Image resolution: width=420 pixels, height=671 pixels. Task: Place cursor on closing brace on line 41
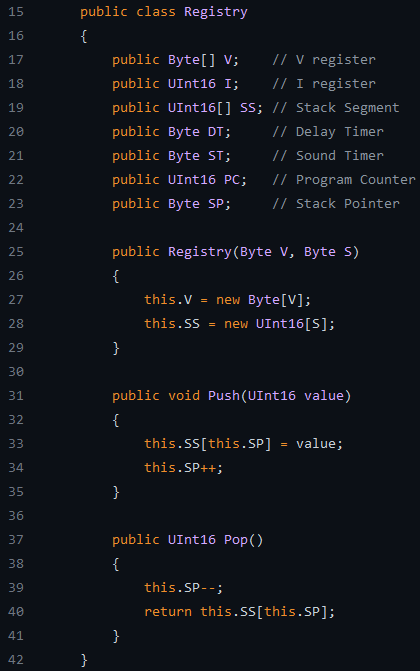116,635
